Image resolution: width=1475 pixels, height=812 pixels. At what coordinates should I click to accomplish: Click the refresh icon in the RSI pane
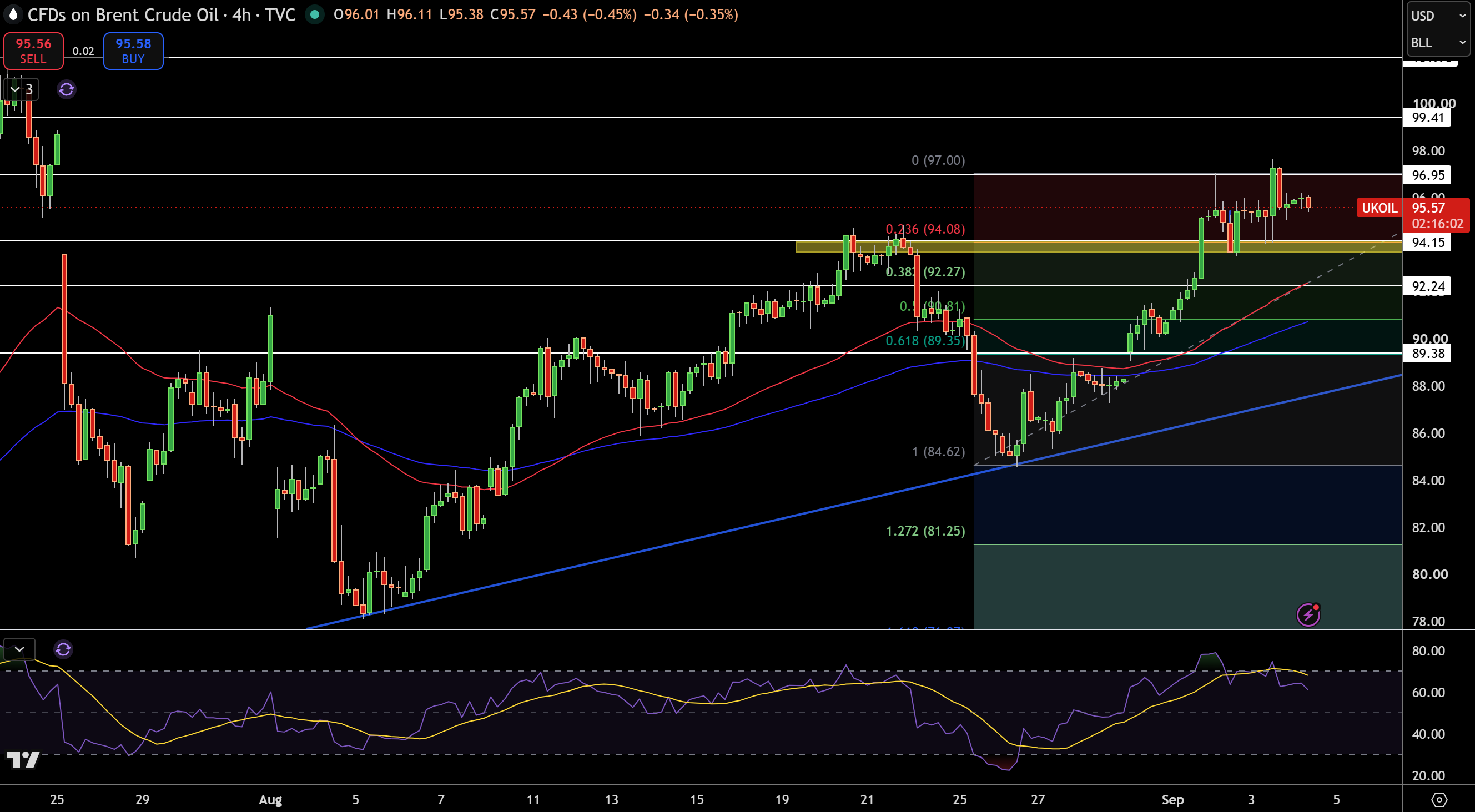click(63, 649)
